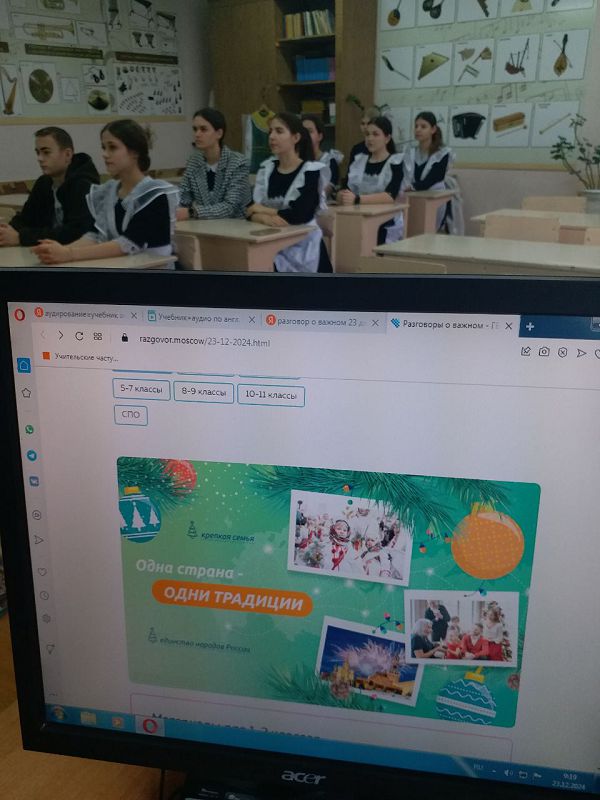Reload the razgovor.moscow page
Screen dimensions: 600x800
tap(79, 336)
